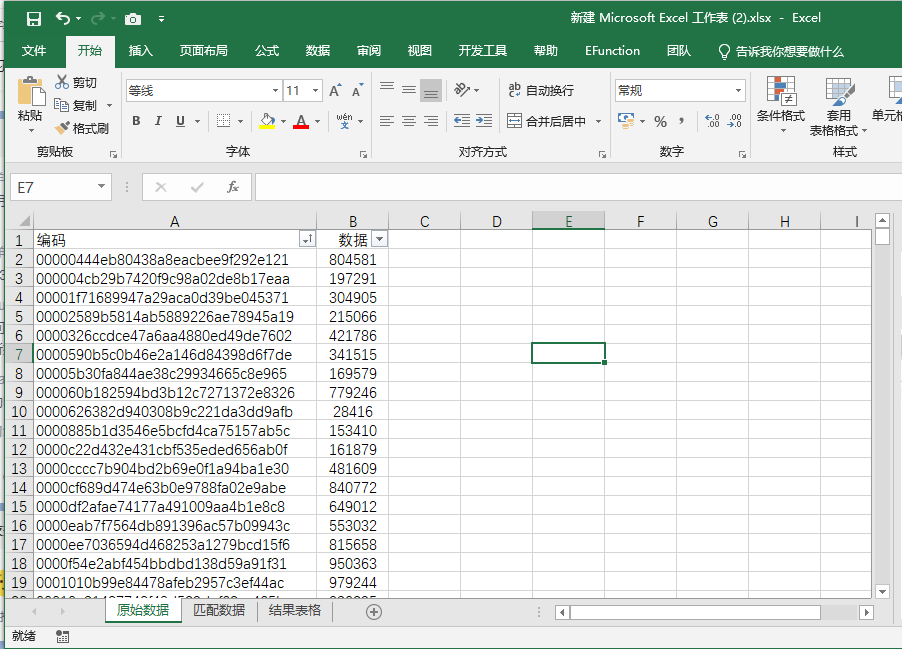Align text to the right

click(431, 121)
